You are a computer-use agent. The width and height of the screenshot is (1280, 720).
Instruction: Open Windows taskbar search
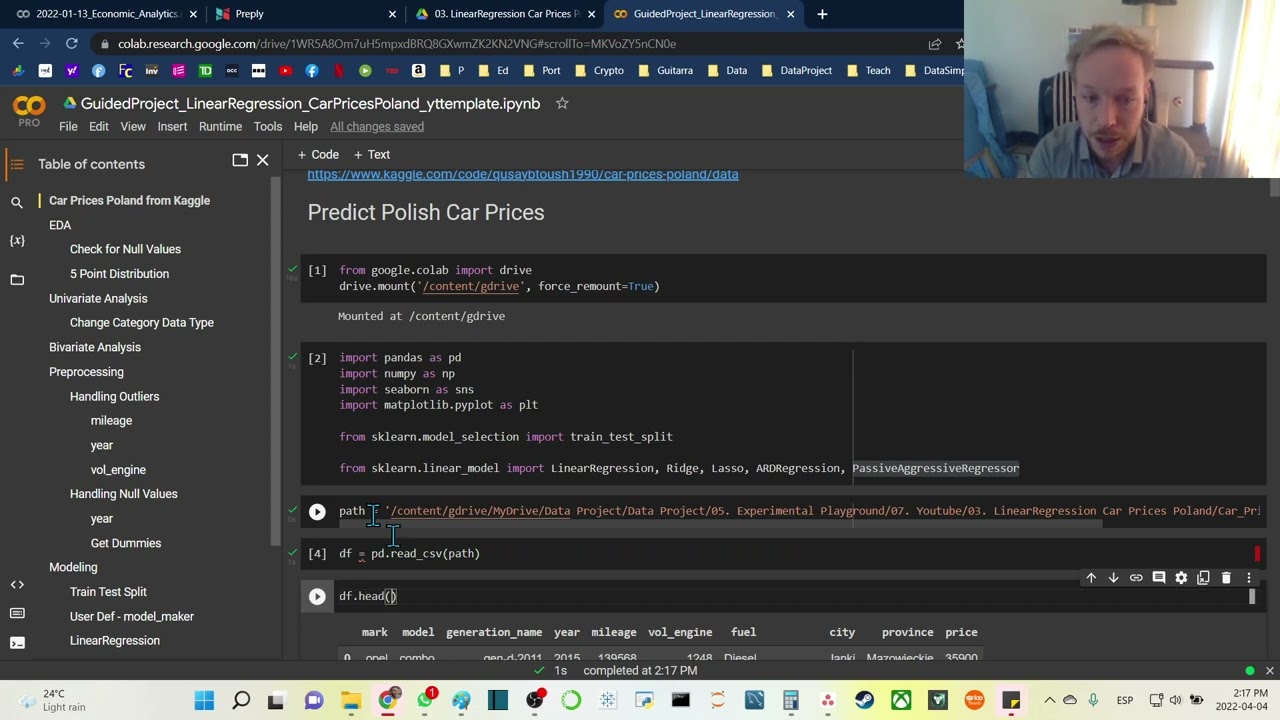(x=241, y=700)
